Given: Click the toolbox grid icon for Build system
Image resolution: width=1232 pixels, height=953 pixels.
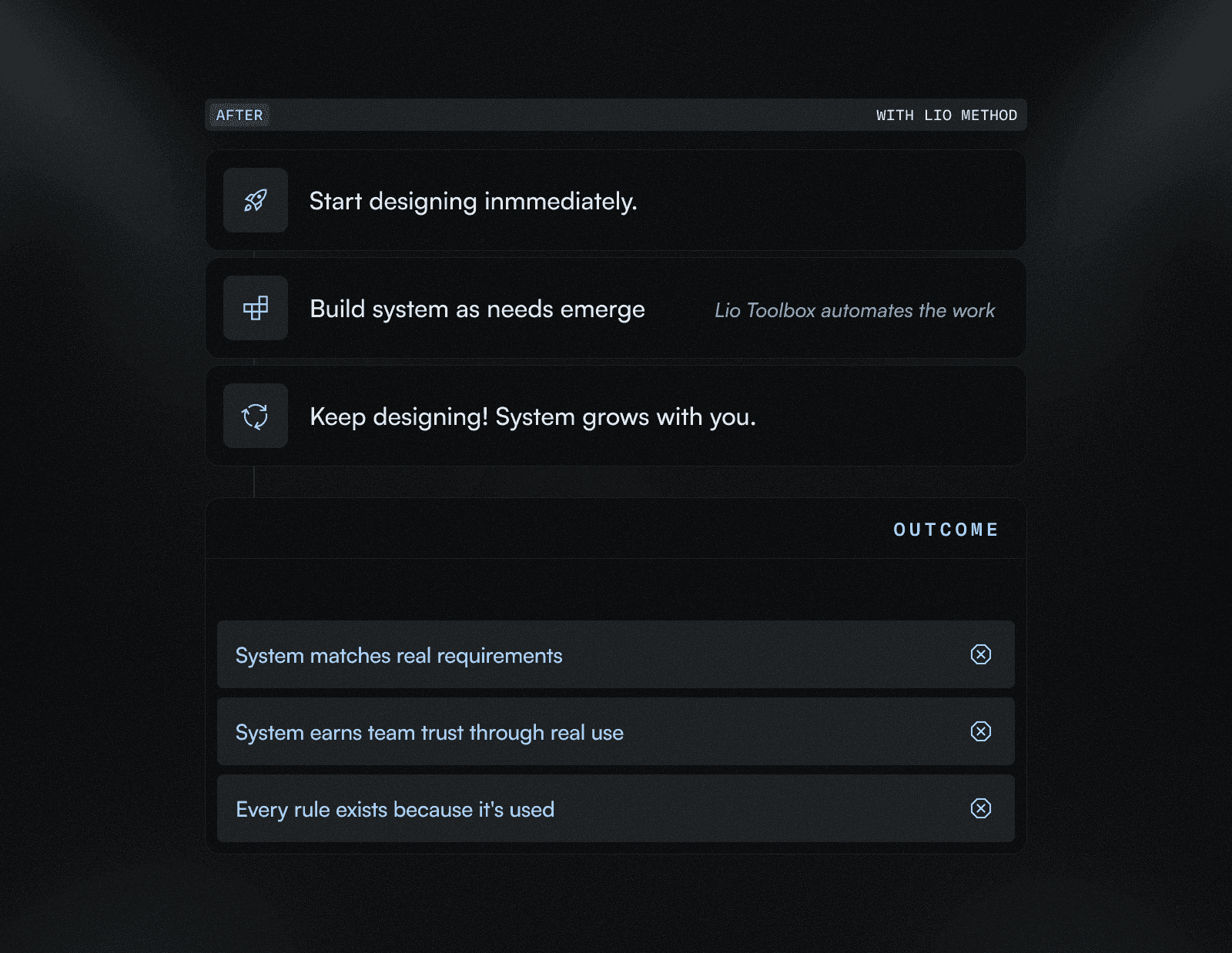Looking at the screenshot, I should click(255, 309).
